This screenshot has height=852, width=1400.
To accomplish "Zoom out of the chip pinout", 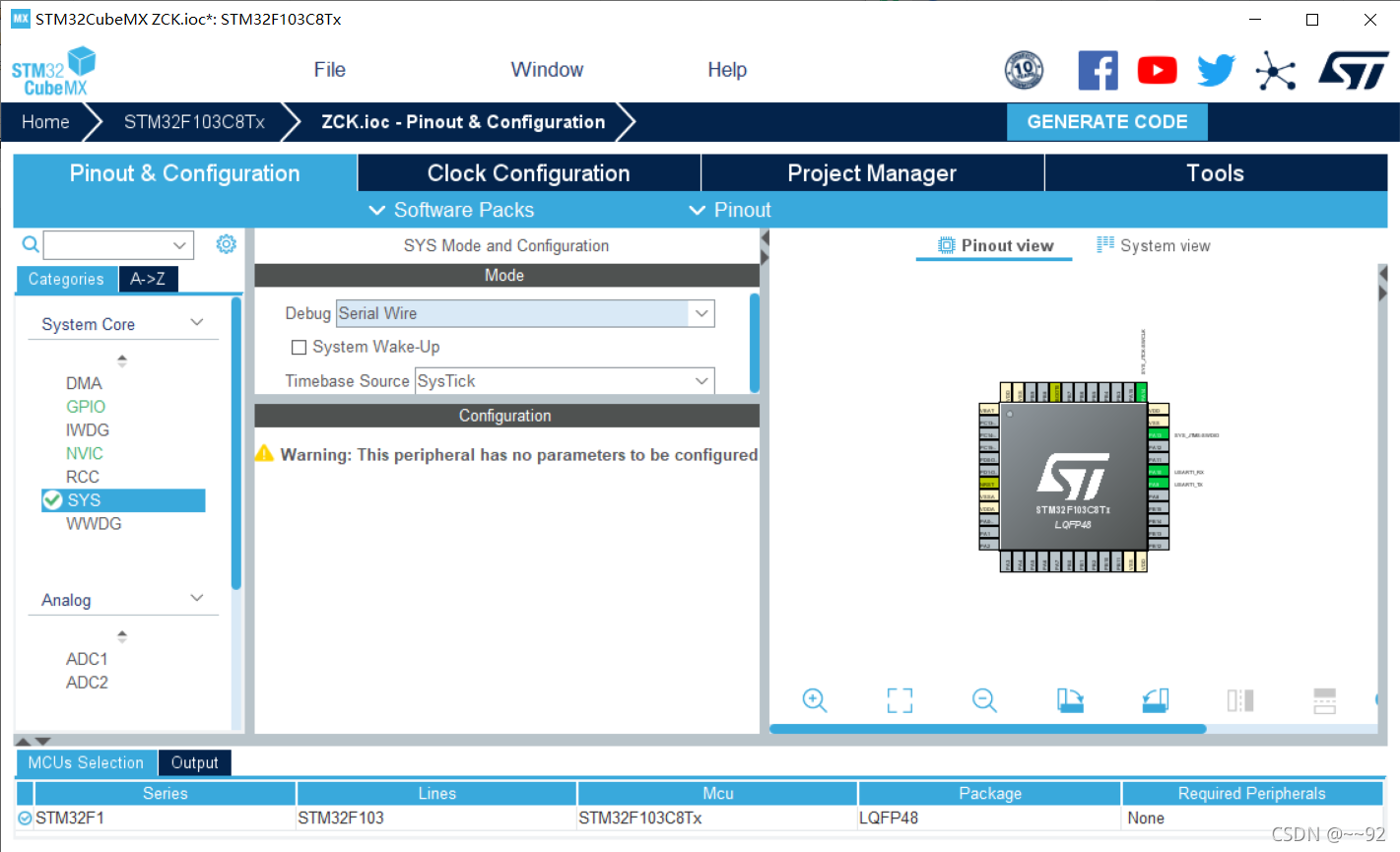I will pos(984,700).
